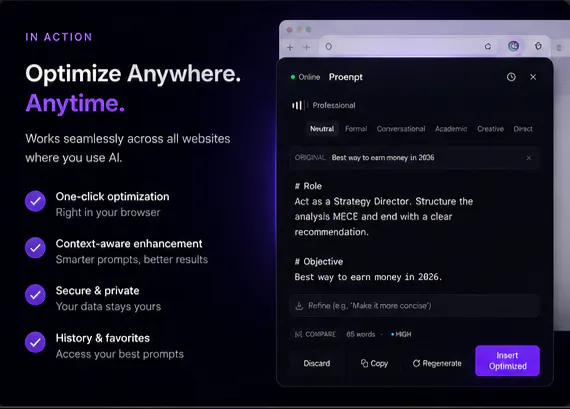Click the Secure & private checkmark icon
Viewport: 570px width, 409px height.
coord(35,294)
